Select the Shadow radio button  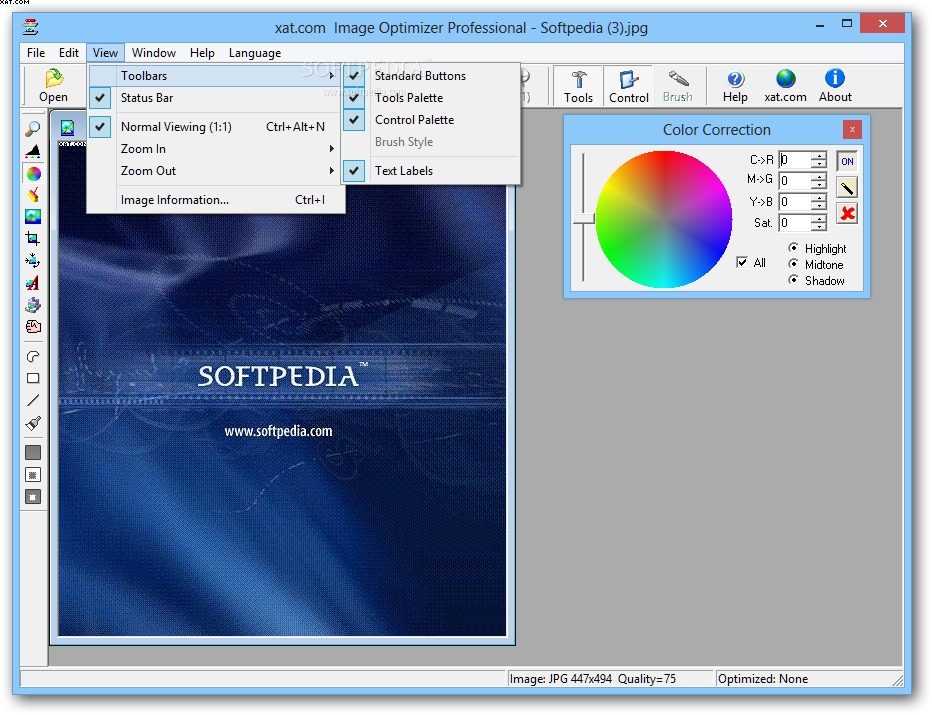(x=794, y=279)
